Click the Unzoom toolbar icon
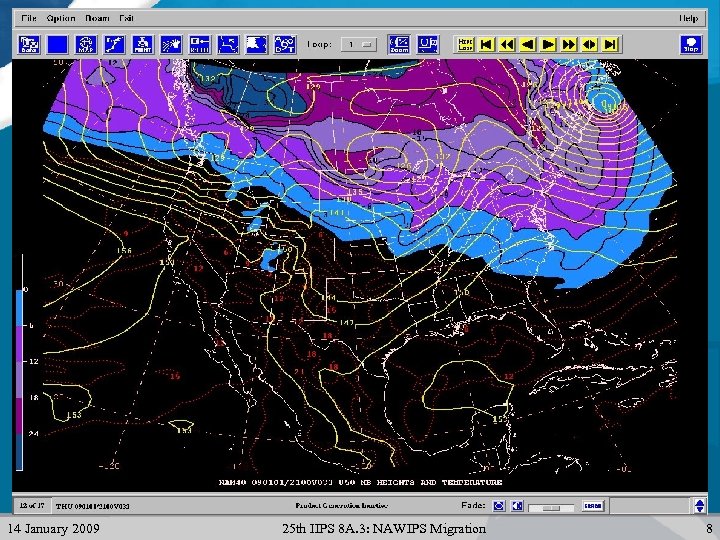This screenshot has height=540, width=720. tap(428, 45)
